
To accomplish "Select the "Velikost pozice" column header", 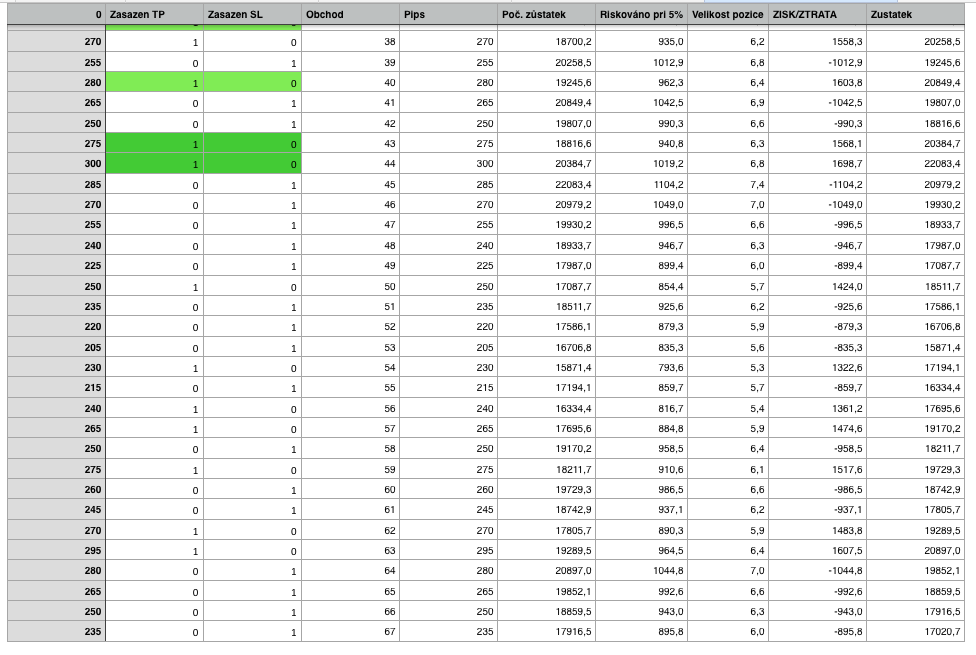I will (728, 14).
